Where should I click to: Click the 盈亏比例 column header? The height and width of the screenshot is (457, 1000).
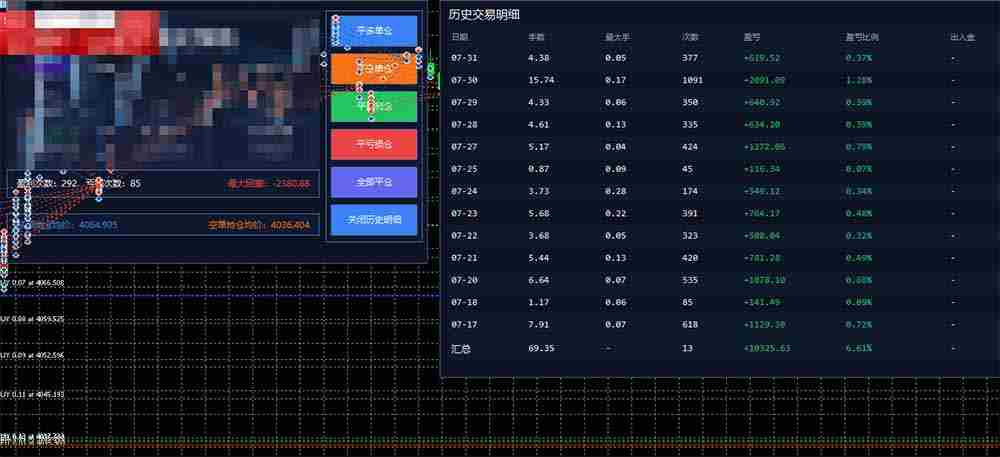tap(862, 37)
